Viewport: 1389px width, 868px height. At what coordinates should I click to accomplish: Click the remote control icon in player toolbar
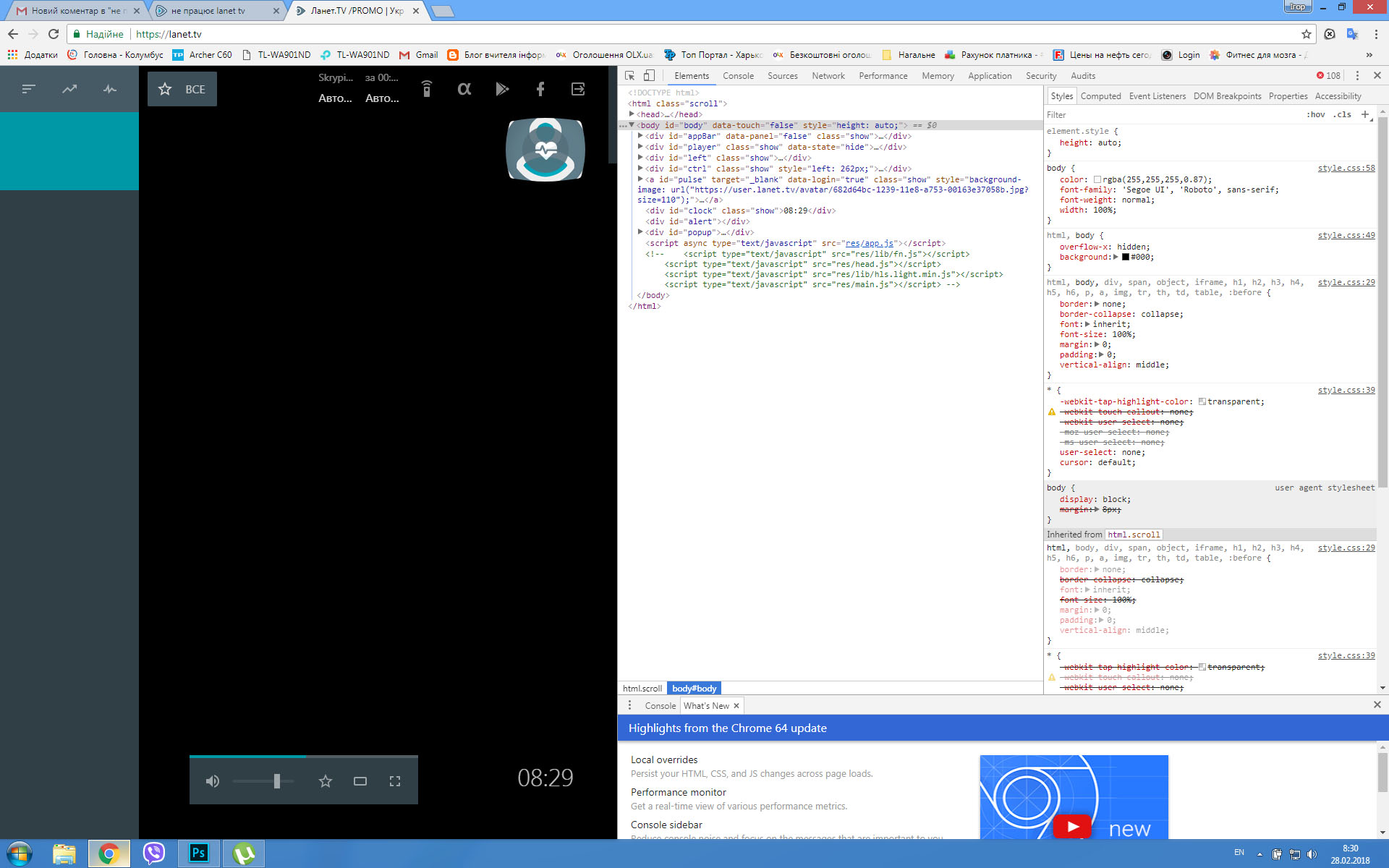click(x=427, y=89)
